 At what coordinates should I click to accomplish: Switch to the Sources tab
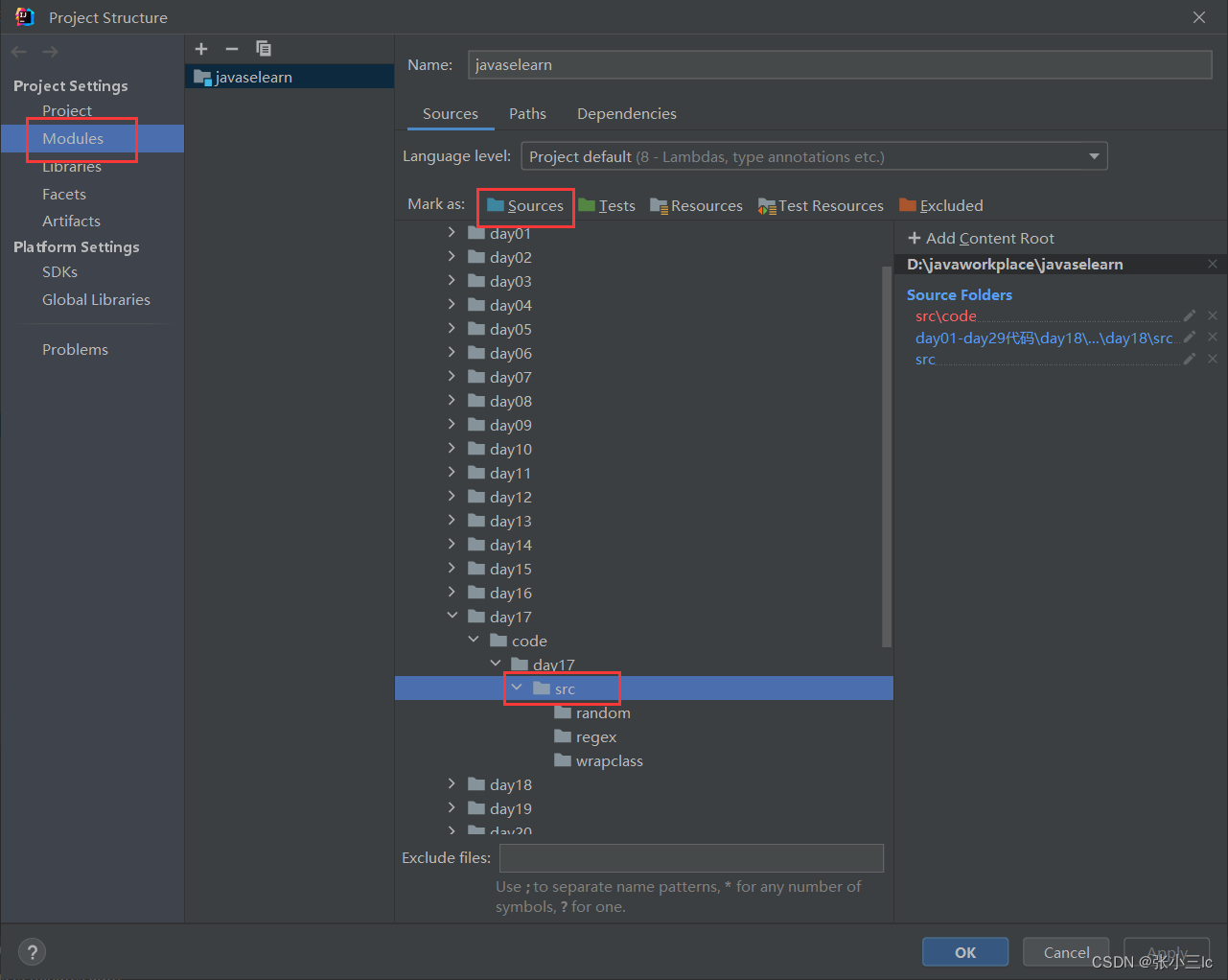coord(451,113)
